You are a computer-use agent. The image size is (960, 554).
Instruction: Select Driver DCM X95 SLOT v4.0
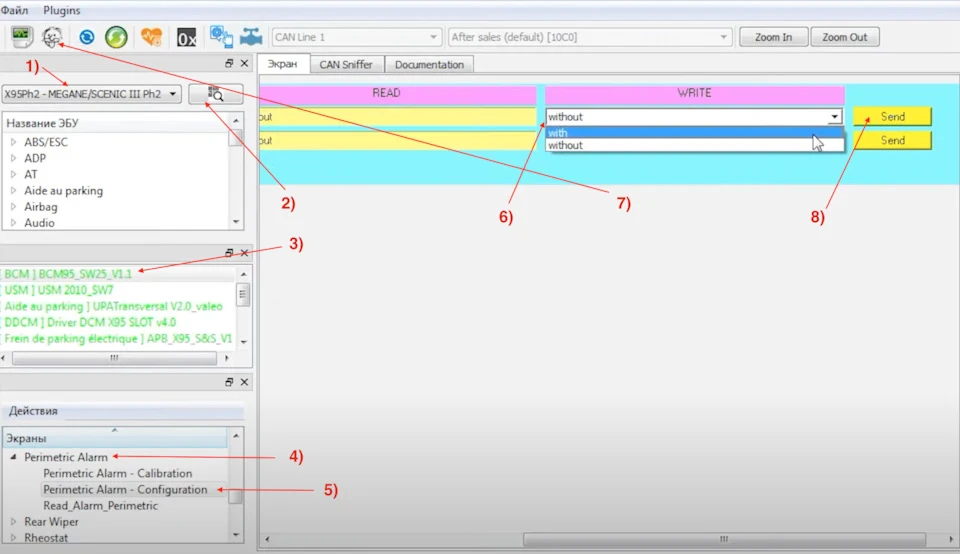coord(90,323)
